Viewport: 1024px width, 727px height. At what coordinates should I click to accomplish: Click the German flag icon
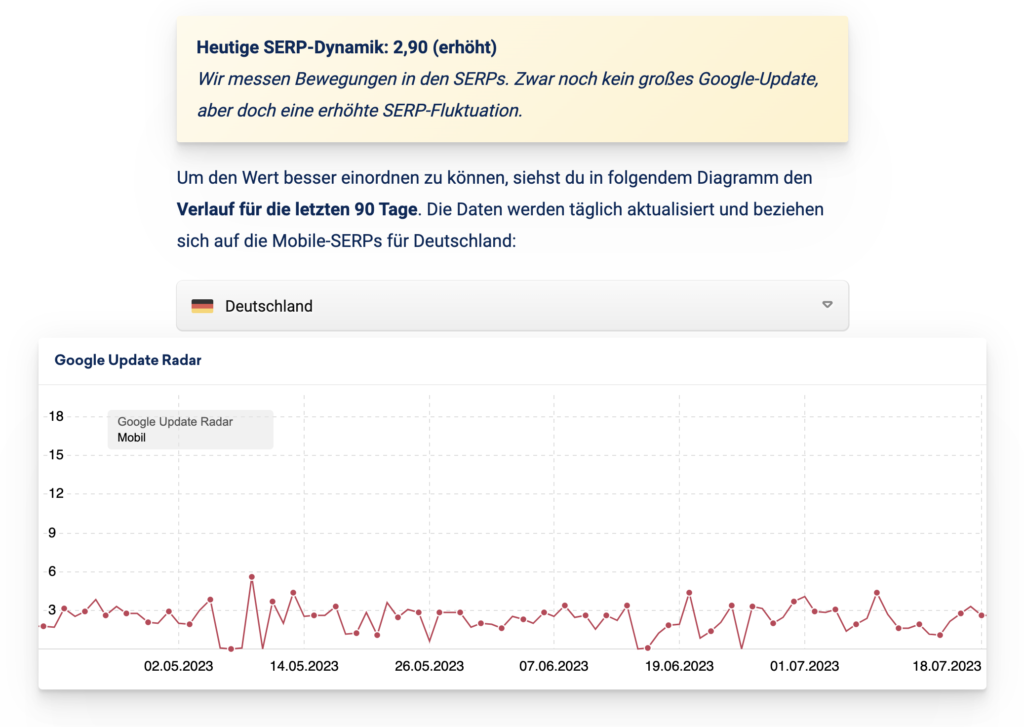point(202,306)
